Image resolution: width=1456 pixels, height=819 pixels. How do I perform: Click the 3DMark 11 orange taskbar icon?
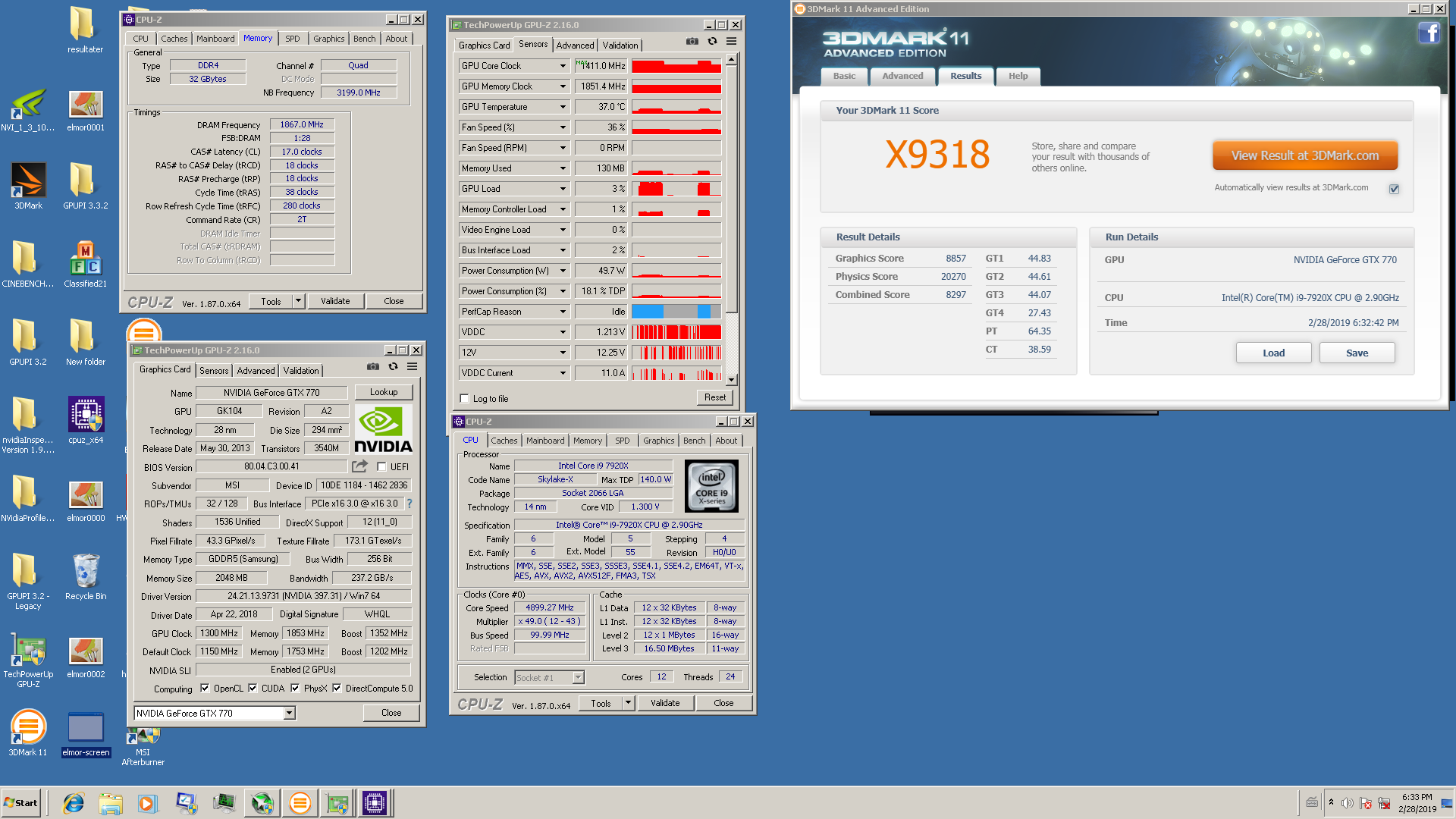pos(300,803)
